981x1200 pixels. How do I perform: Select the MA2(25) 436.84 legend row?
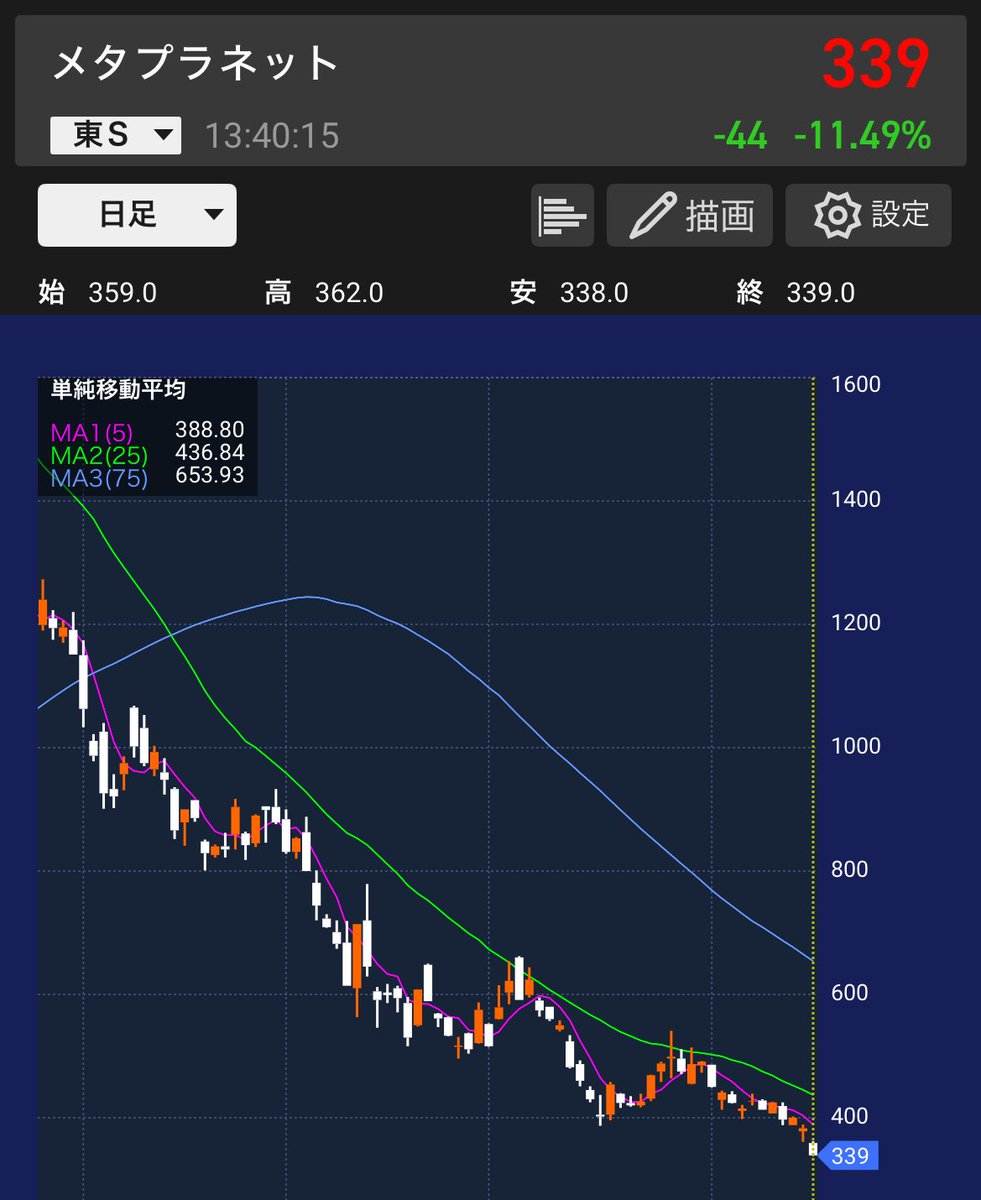pyautogui.click(x=147, y=454)
